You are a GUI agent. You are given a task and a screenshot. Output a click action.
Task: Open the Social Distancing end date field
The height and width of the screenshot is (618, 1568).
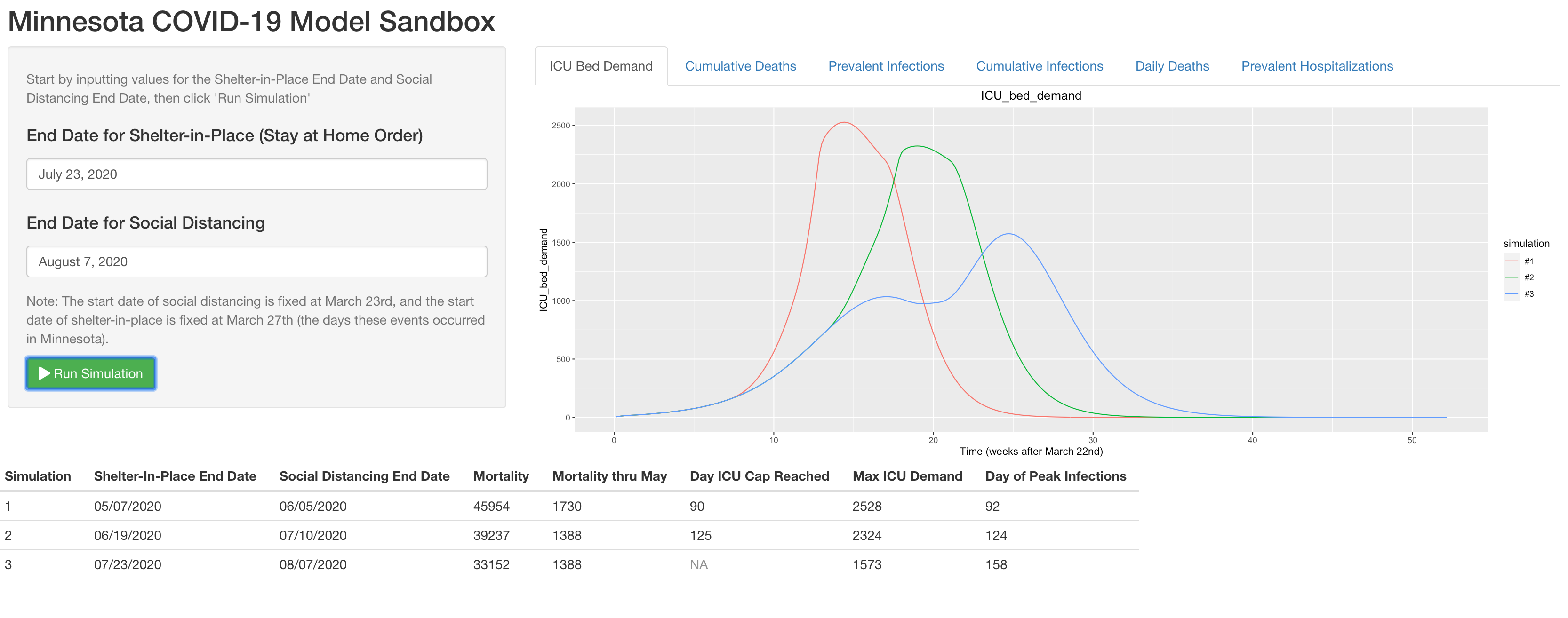tap(256, 261)
